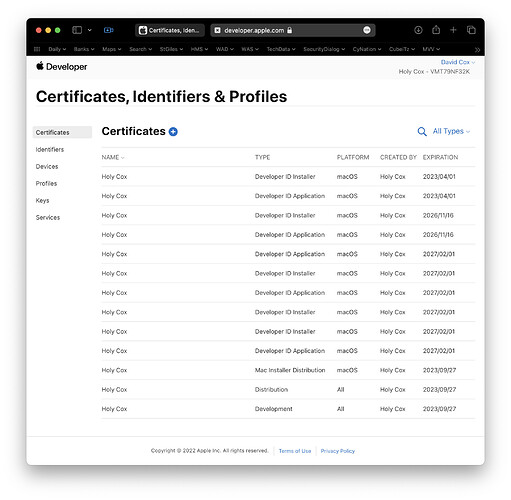Open Safari downloads icon
Viewport: 511px width, 500px height.
(418, 30)
